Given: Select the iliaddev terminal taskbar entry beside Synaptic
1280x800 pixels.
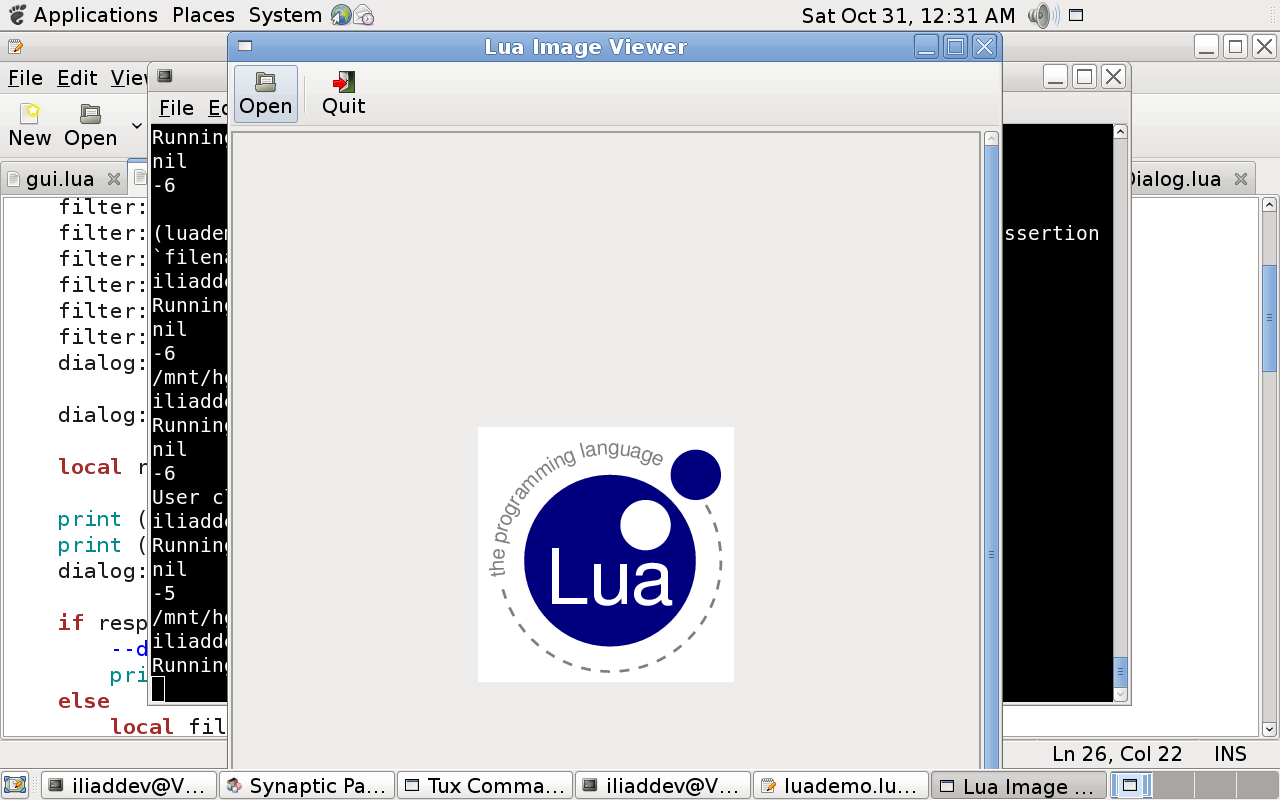Looking at the screenshot, I should pos(131,785).
